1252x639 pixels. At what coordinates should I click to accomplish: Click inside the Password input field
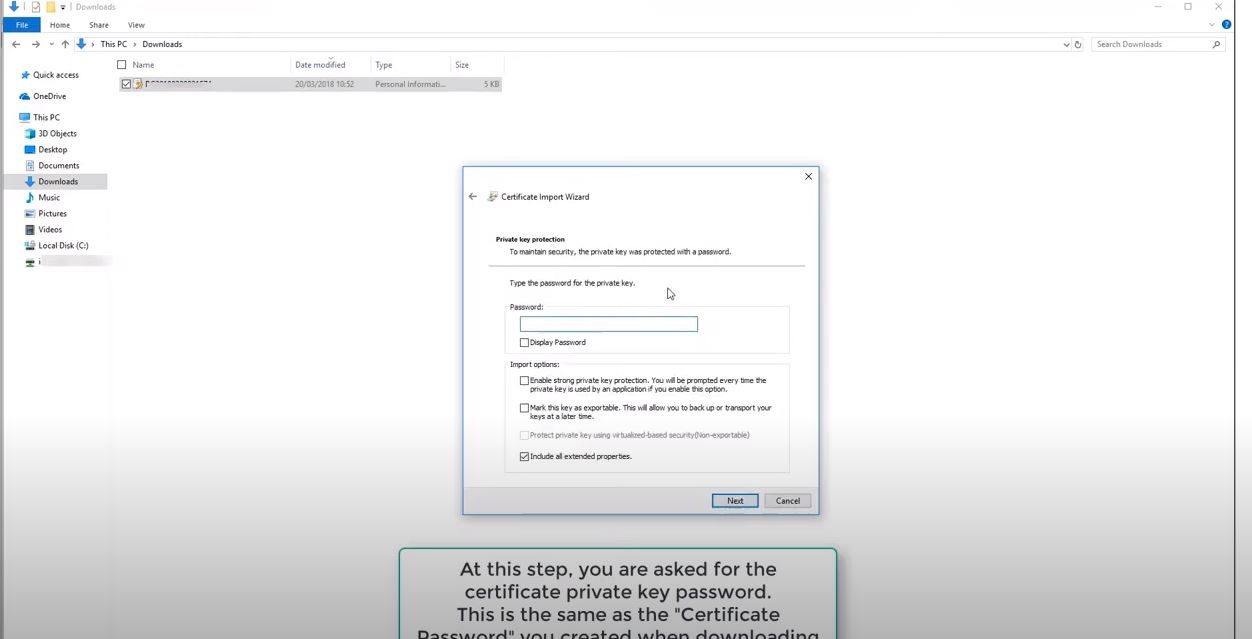pyautogui.click(x=608, y=323)
